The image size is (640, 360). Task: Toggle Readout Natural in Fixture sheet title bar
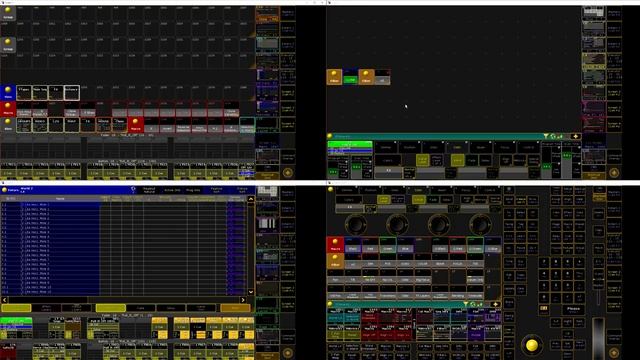(149, 190)
